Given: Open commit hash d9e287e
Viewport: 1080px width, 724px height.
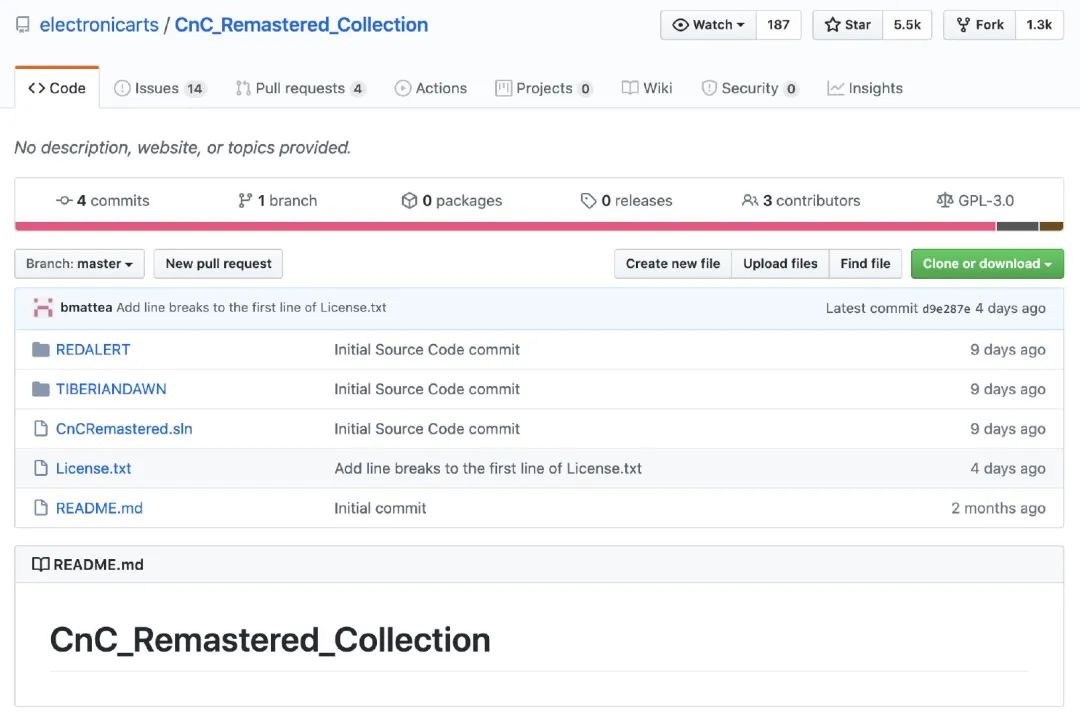Looking at the screenshot, I should 946,309.
